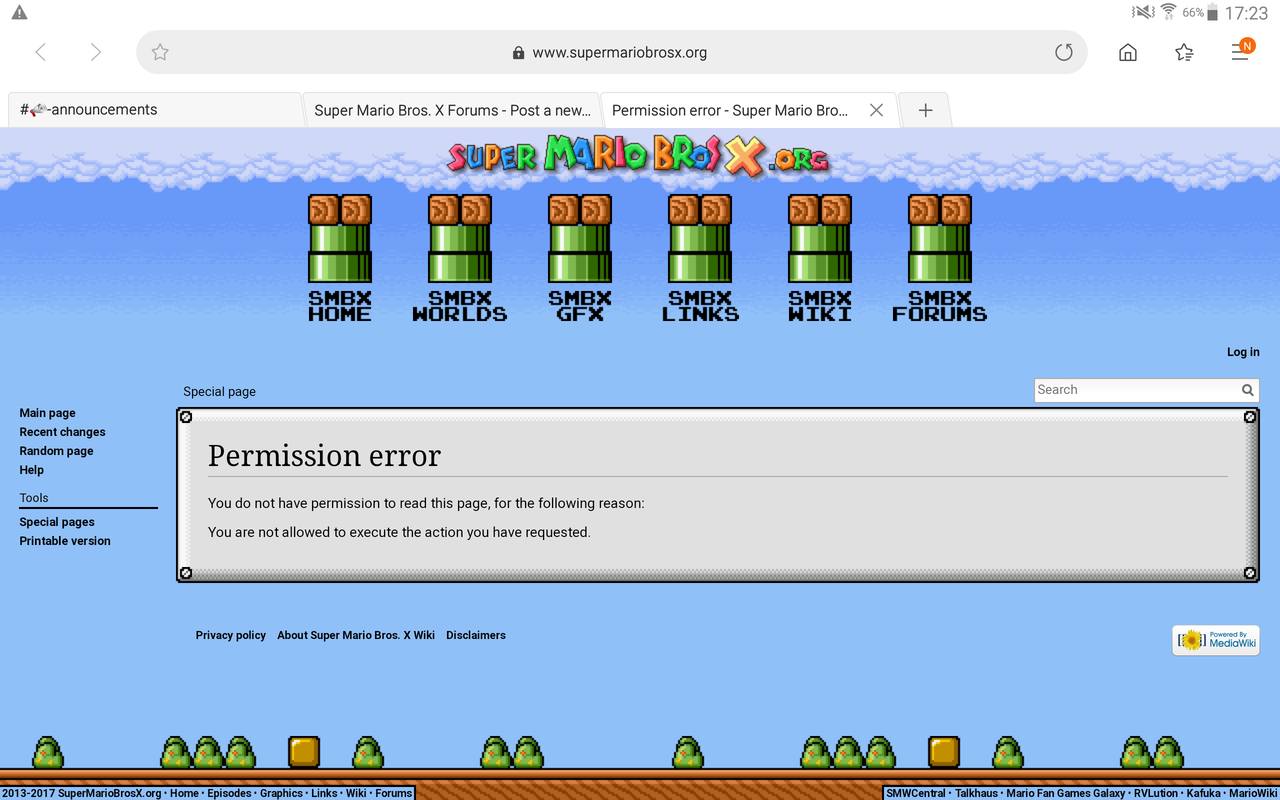1280x800 pixels.
Task: Reload the page using the refresh icon
Action: click(1064, 52)
